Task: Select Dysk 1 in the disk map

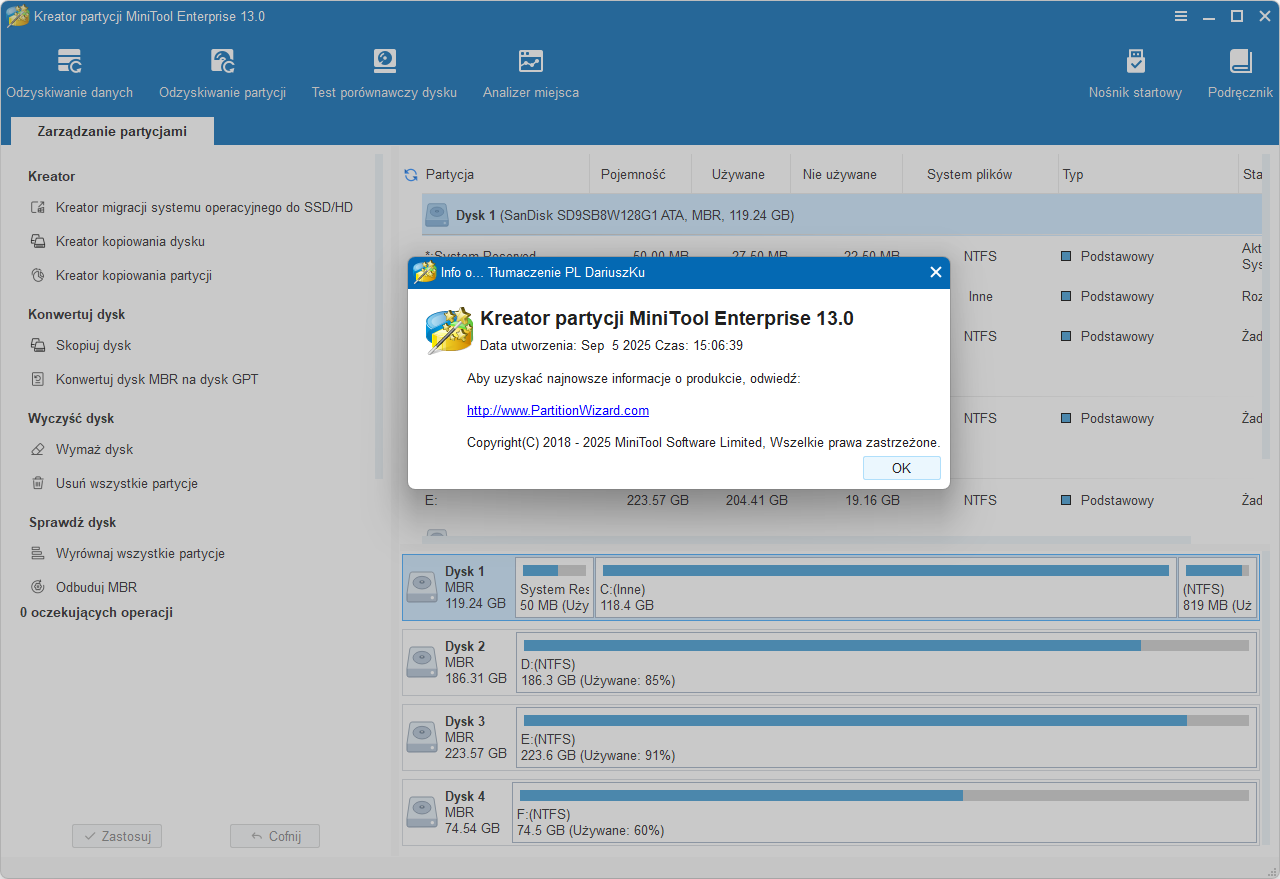Action: coord(458,587)
